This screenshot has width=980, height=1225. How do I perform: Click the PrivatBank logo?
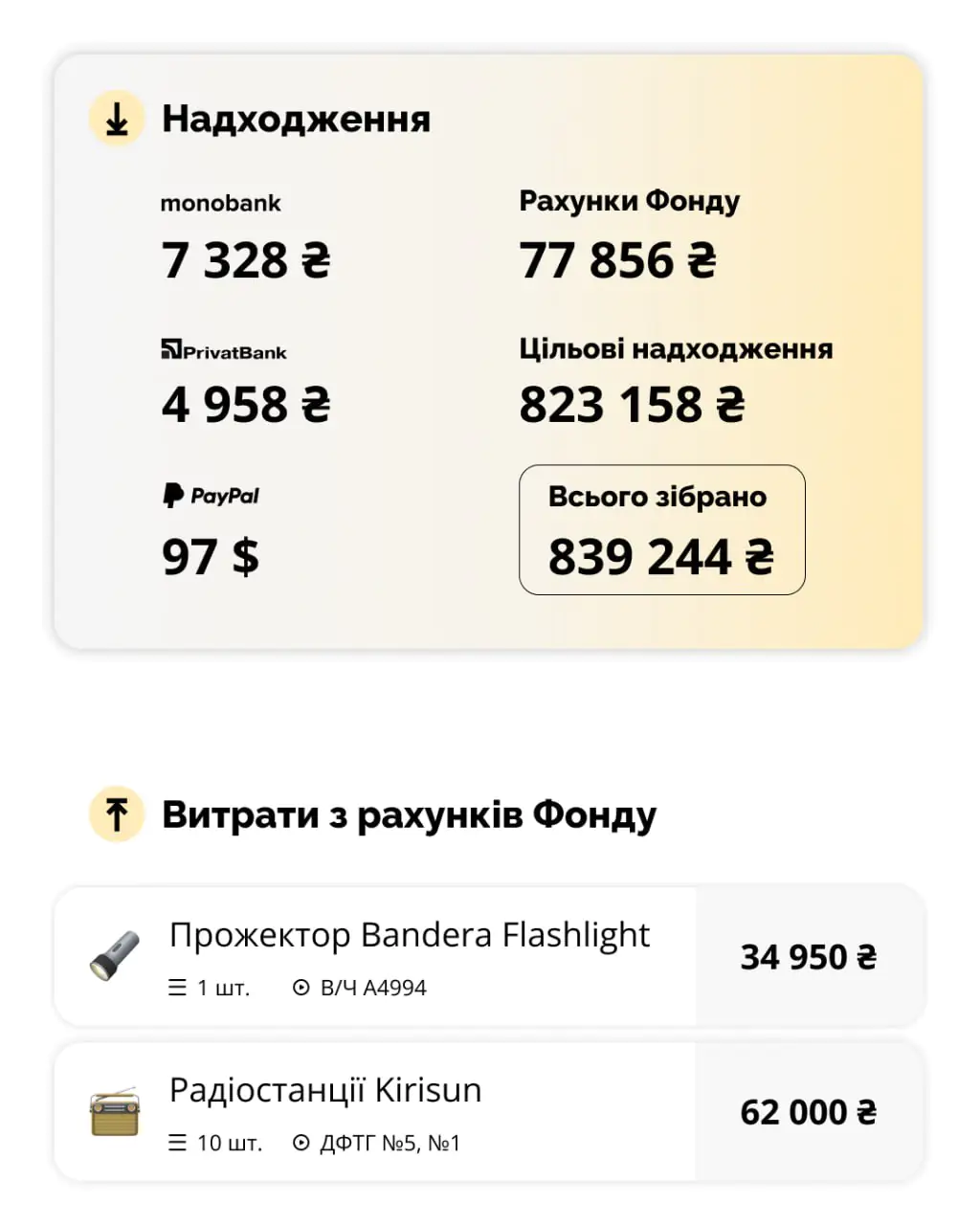224,350
